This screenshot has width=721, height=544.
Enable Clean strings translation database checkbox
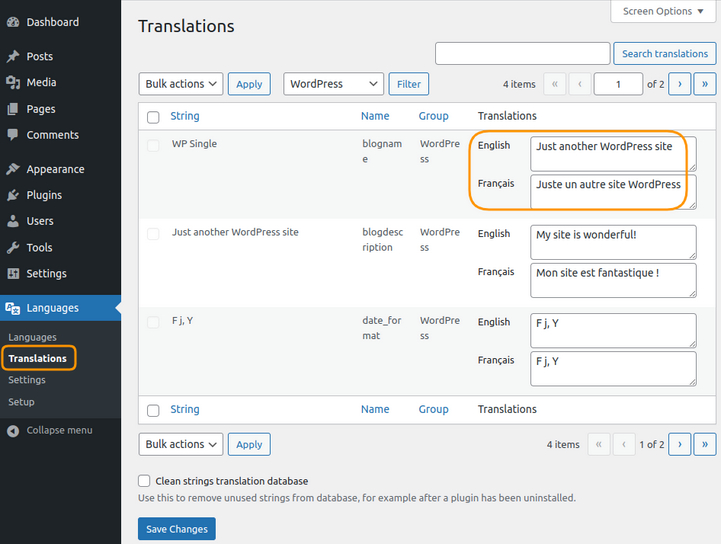(145, 481)
